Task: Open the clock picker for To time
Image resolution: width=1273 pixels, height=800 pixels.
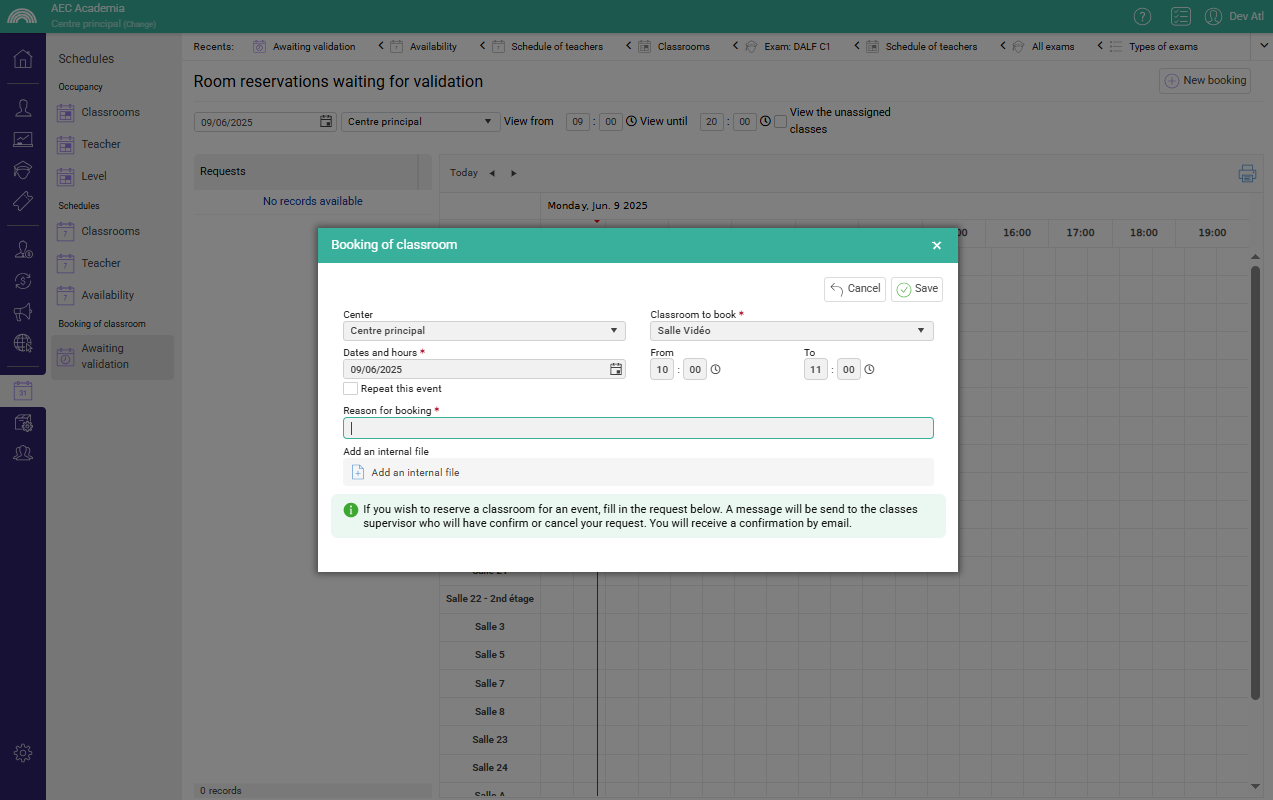Action: [869, 369]
